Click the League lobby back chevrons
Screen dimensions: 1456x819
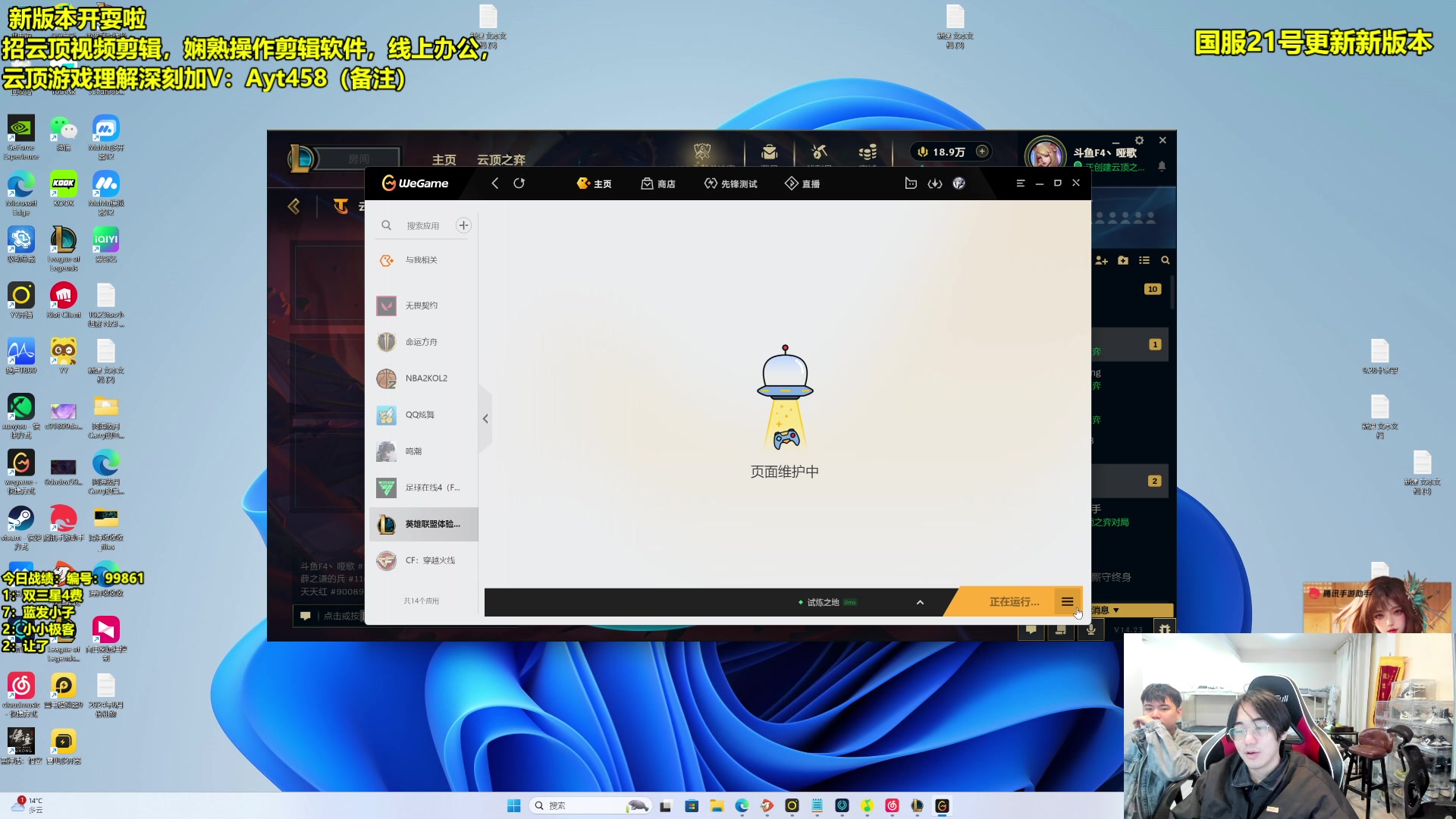(294, 206)
